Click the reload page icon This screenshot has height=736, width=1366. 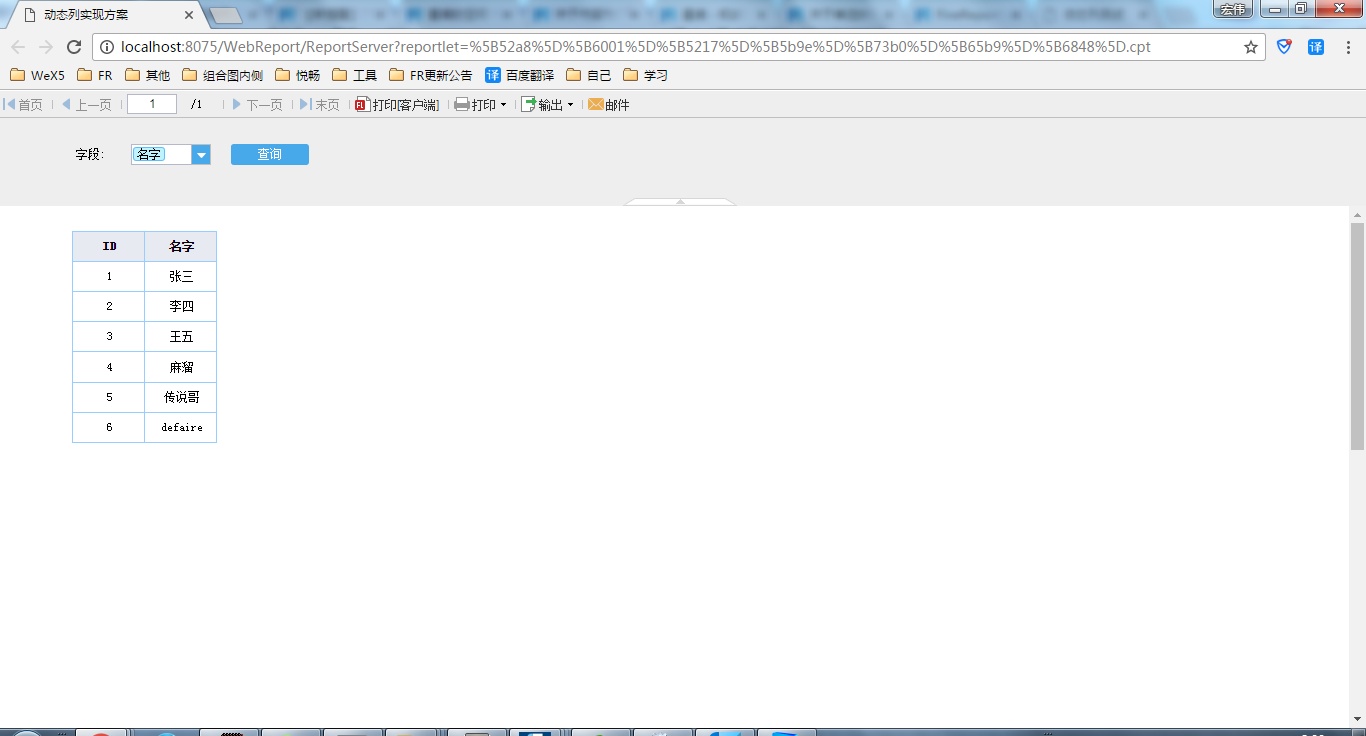pyautogui.click(x=74, y=47)
